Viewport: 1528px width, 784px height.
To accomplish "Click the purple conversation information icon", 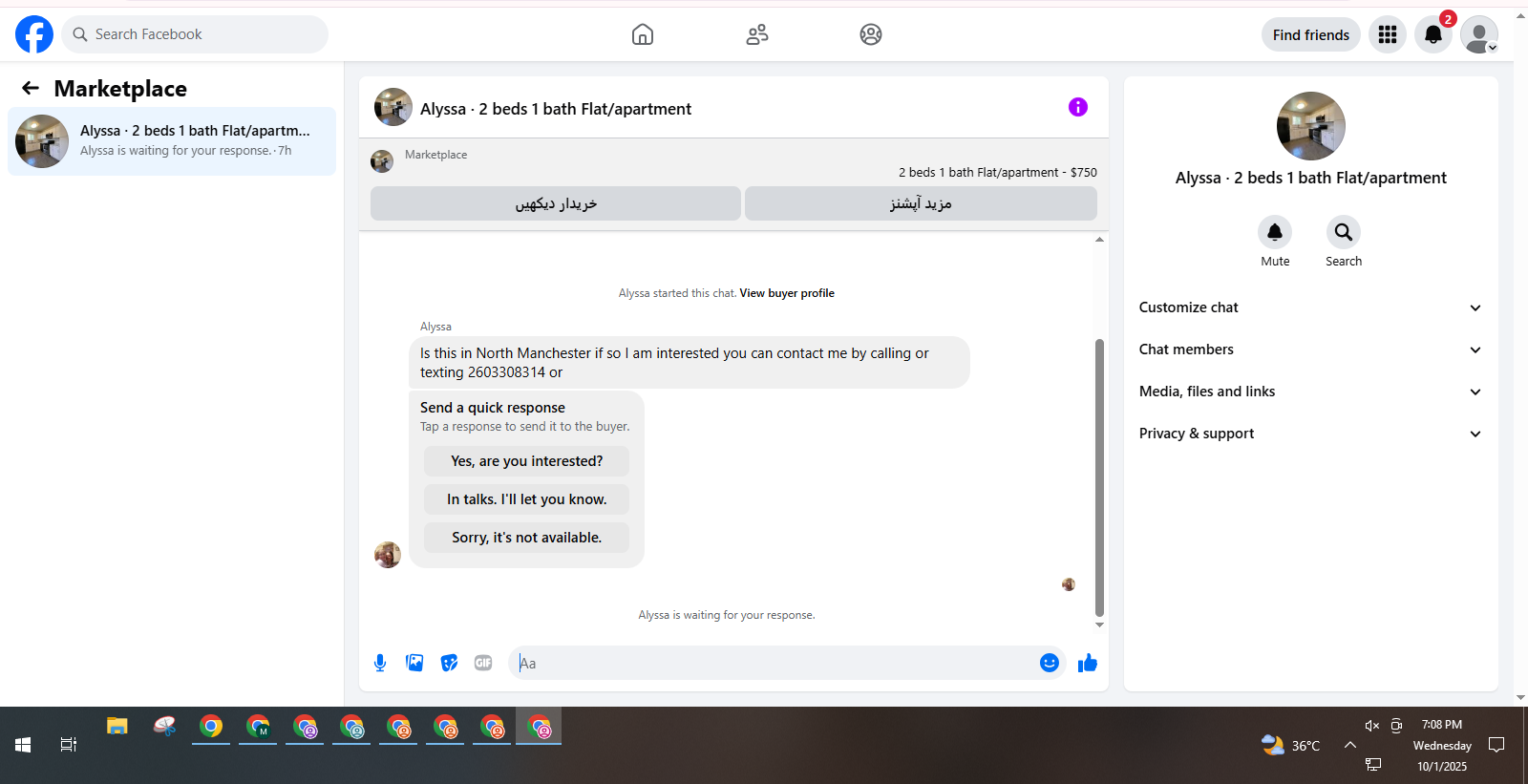I will [x=1078, y=107].
